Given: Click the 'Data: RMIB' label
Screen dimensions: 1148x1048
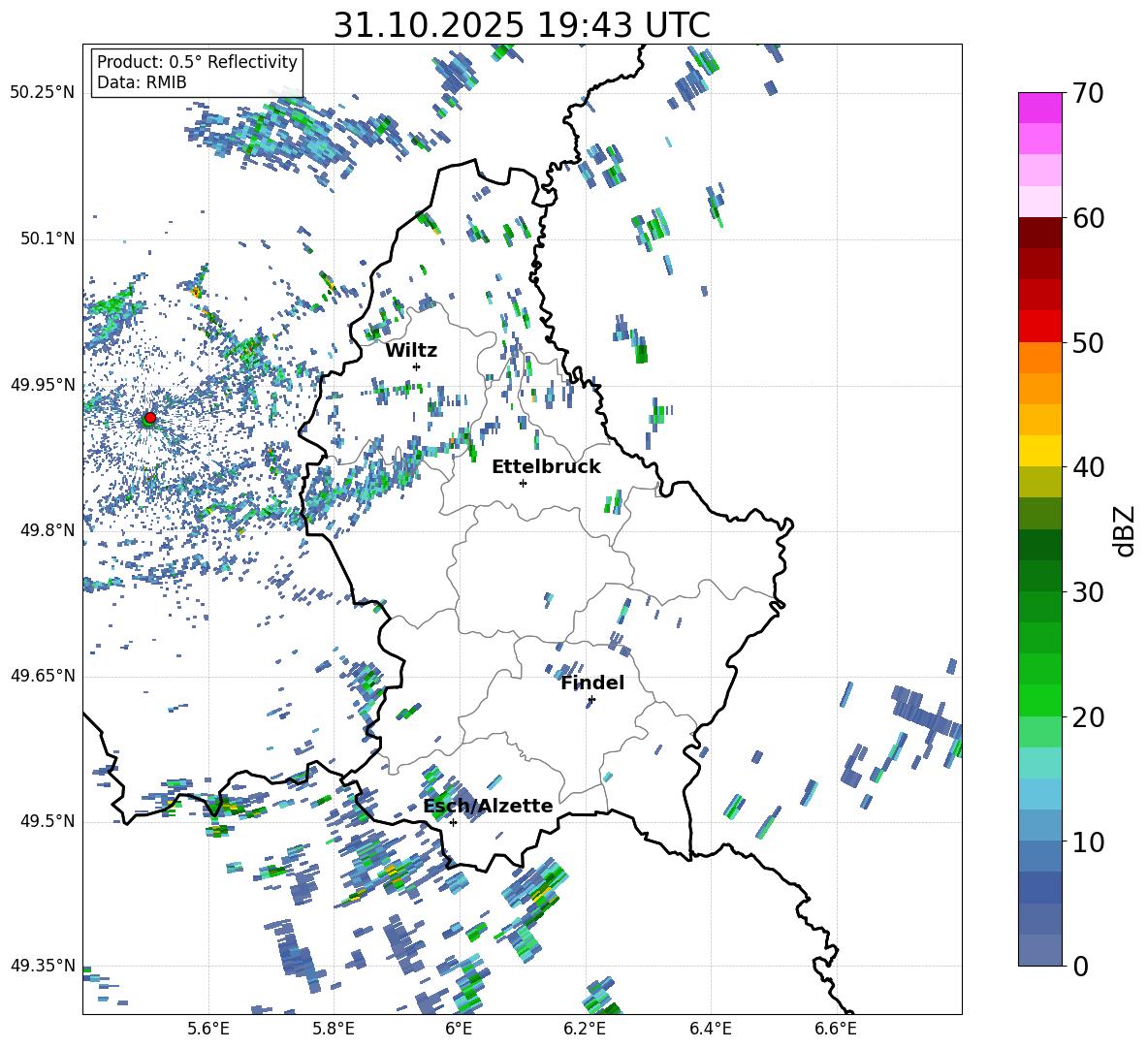Looking at the screenshot, I should (x=142, y=82).
